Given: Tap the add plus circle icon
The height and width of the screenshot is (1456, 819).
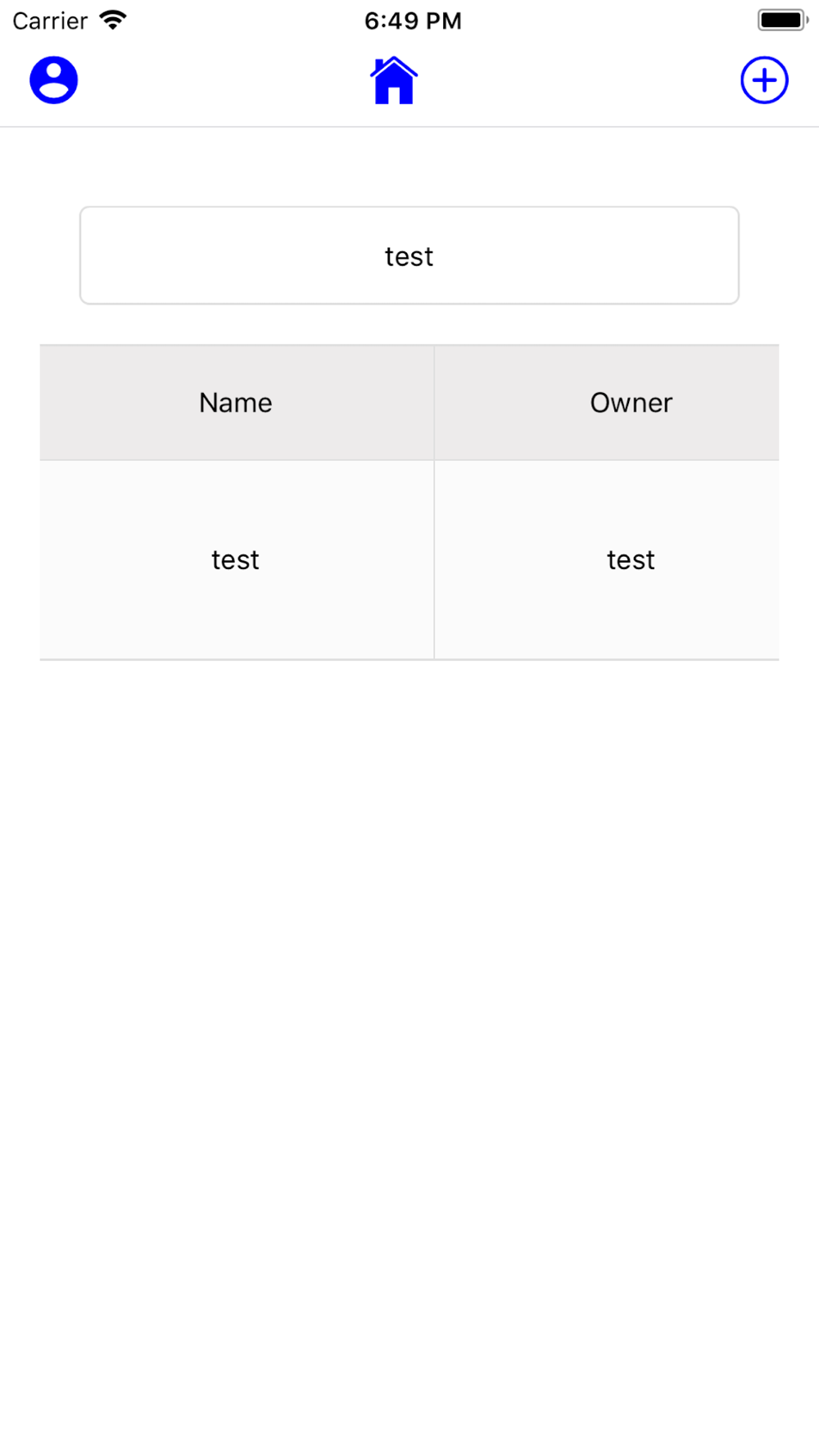Looking at the screenshot, I should 764,80.
